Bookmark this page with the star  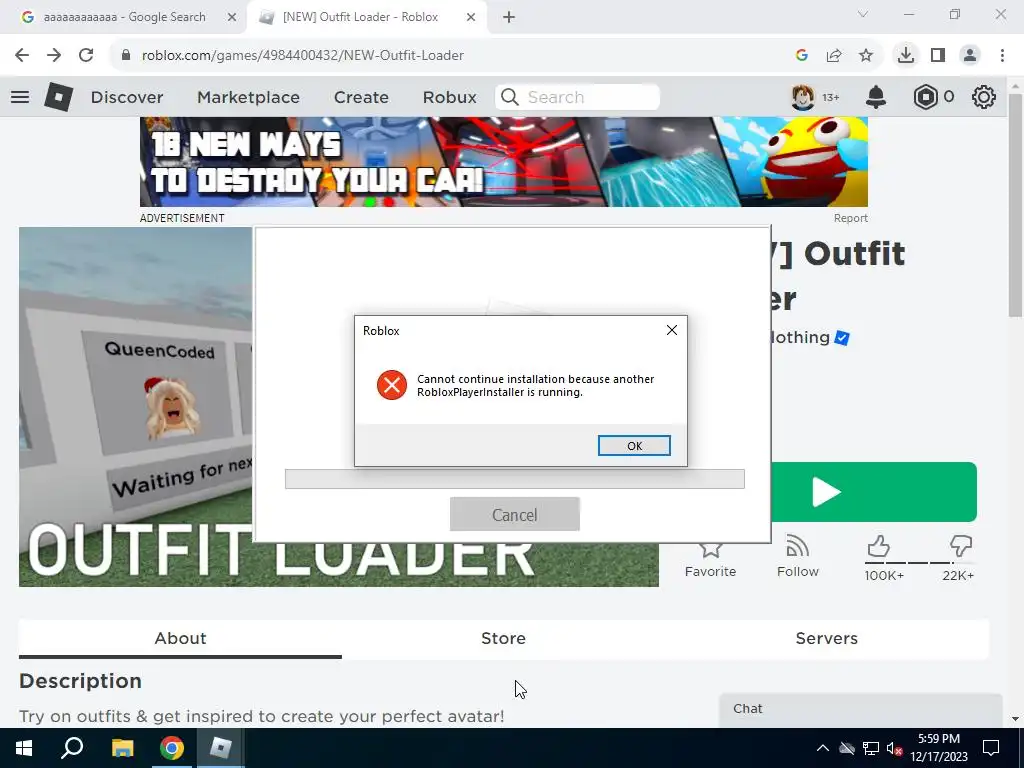(x=866, y=56)
